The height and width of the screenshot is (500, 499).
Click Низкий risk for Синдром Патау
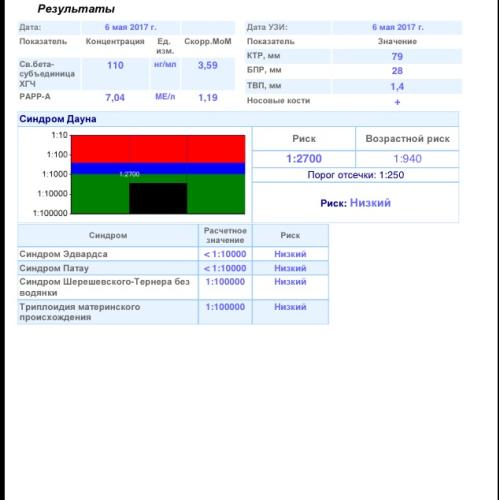(x=290, y=268)
